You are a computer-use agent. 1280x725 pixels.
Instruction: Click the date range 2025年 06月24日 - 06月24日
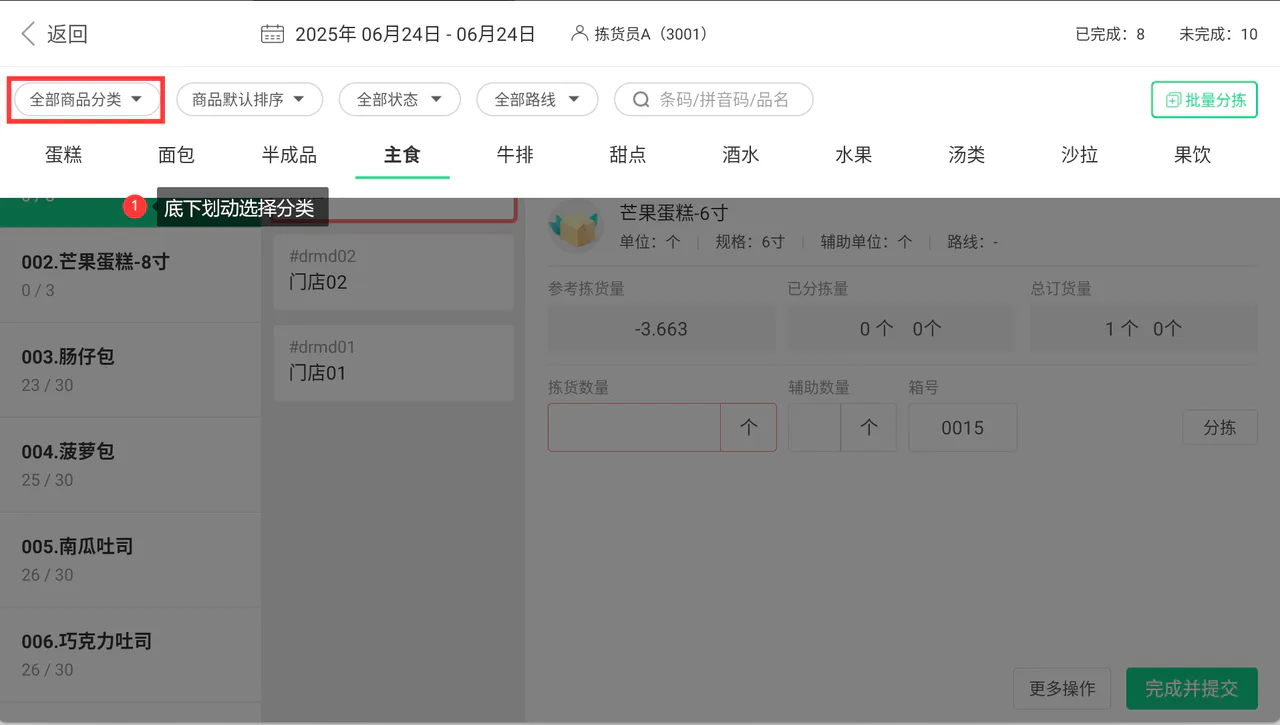click(x=415, y=34)
